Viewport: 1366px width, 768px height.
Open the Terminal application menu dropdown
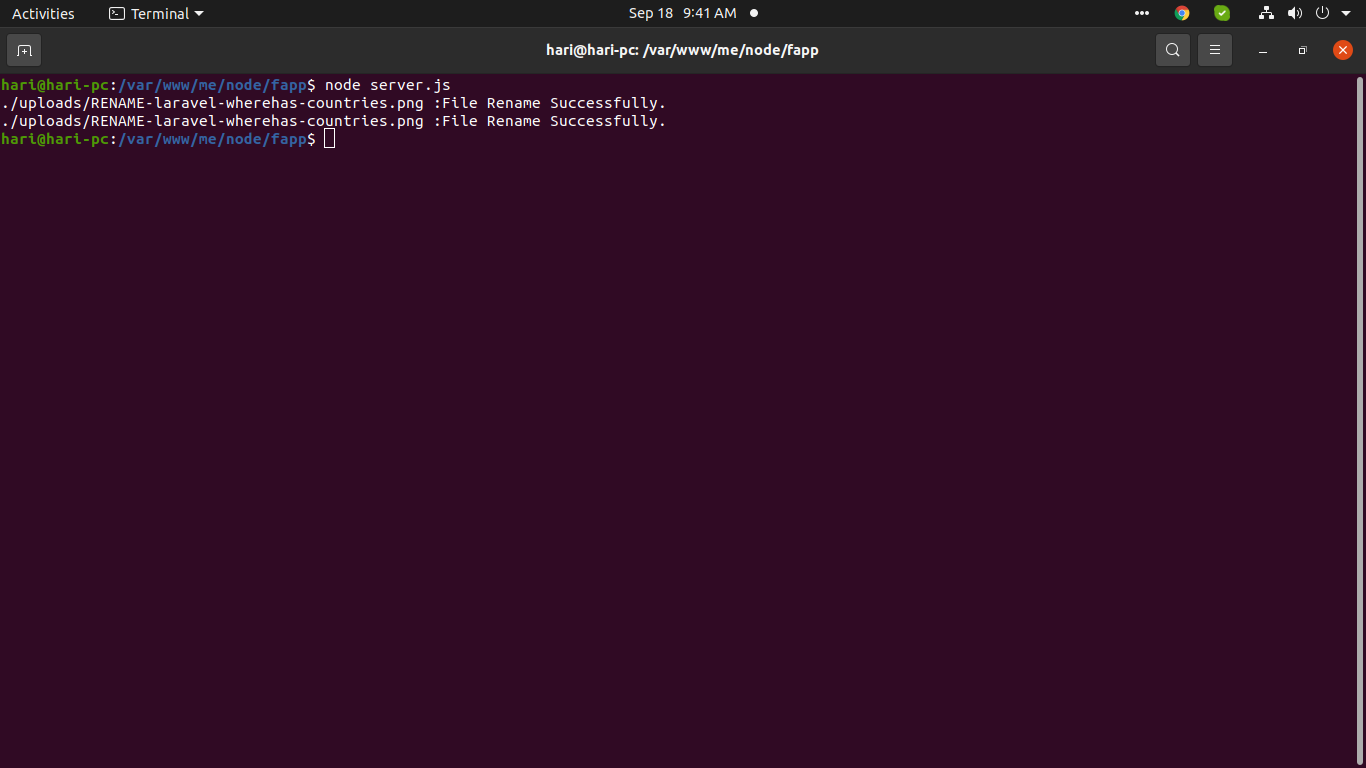coord(155,13)
